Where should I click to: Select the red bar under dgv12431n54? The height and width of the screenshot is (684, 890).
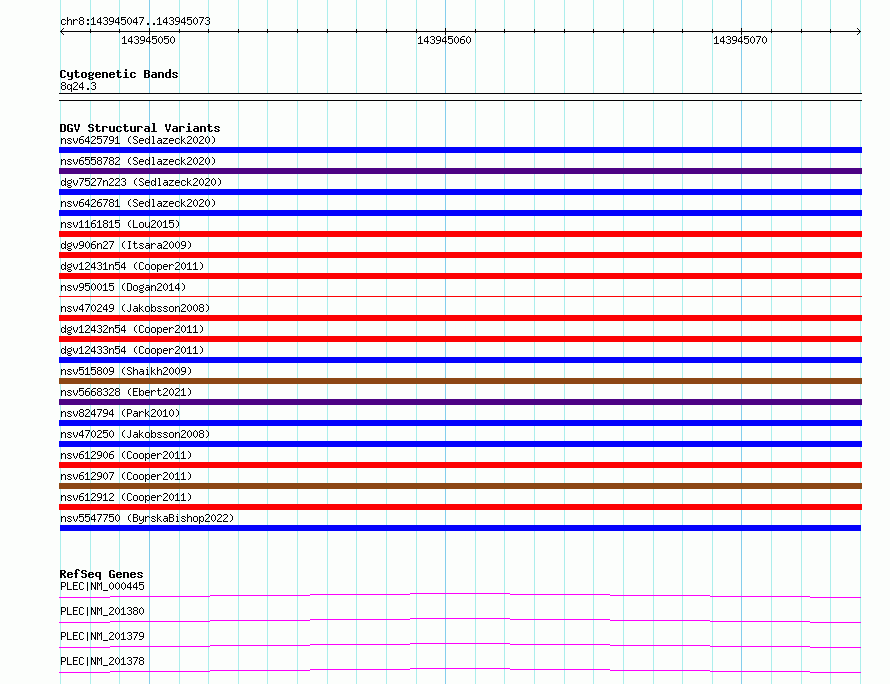(460, 276)
